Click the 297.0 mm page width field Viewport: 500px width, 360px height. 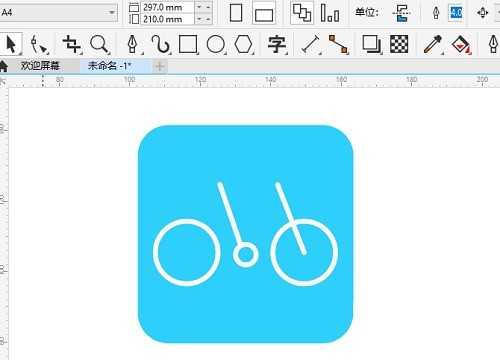(167, 7)
